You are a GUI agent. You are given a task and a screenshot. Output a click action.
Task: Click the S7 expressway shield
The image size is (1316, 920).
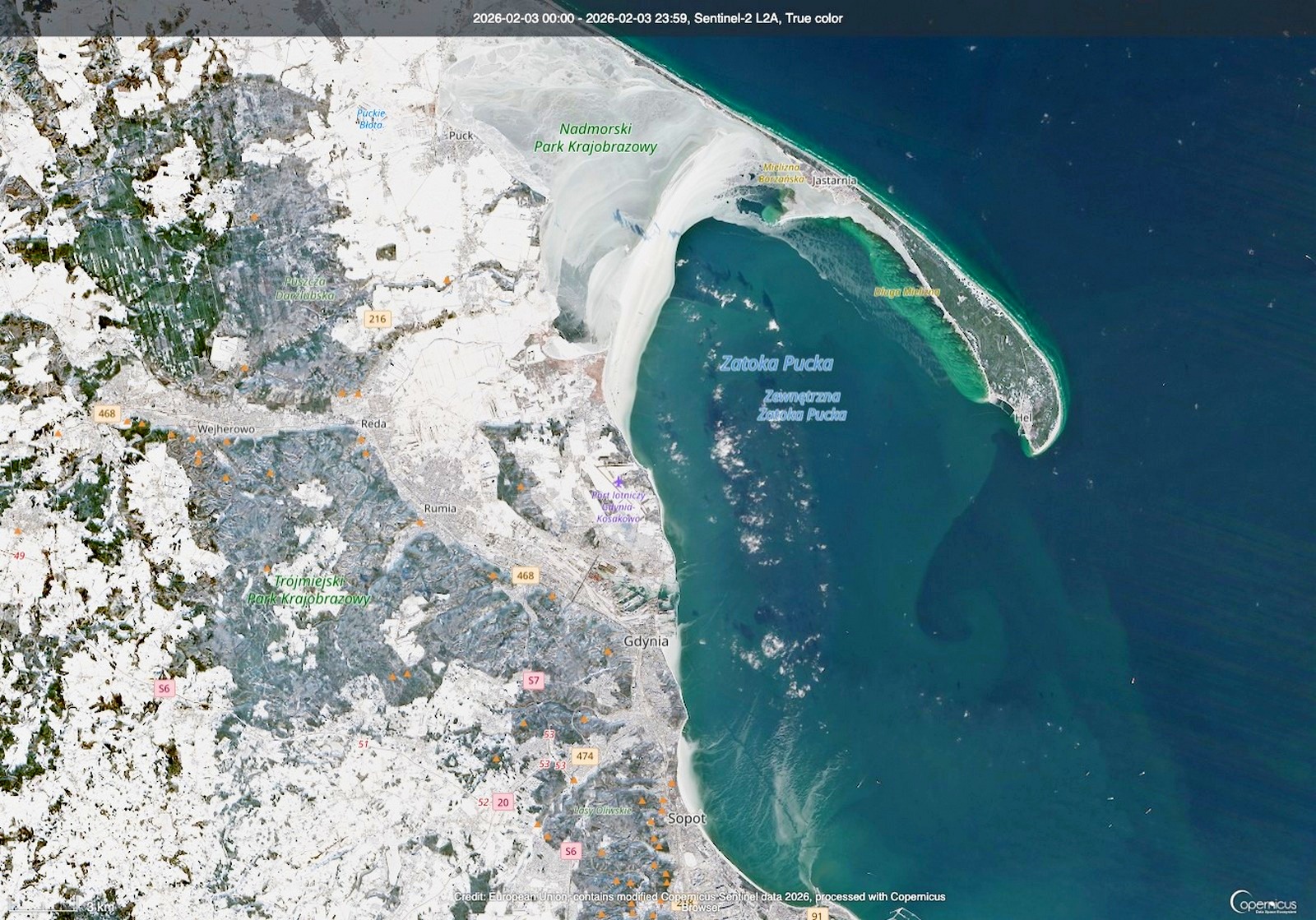534,680
